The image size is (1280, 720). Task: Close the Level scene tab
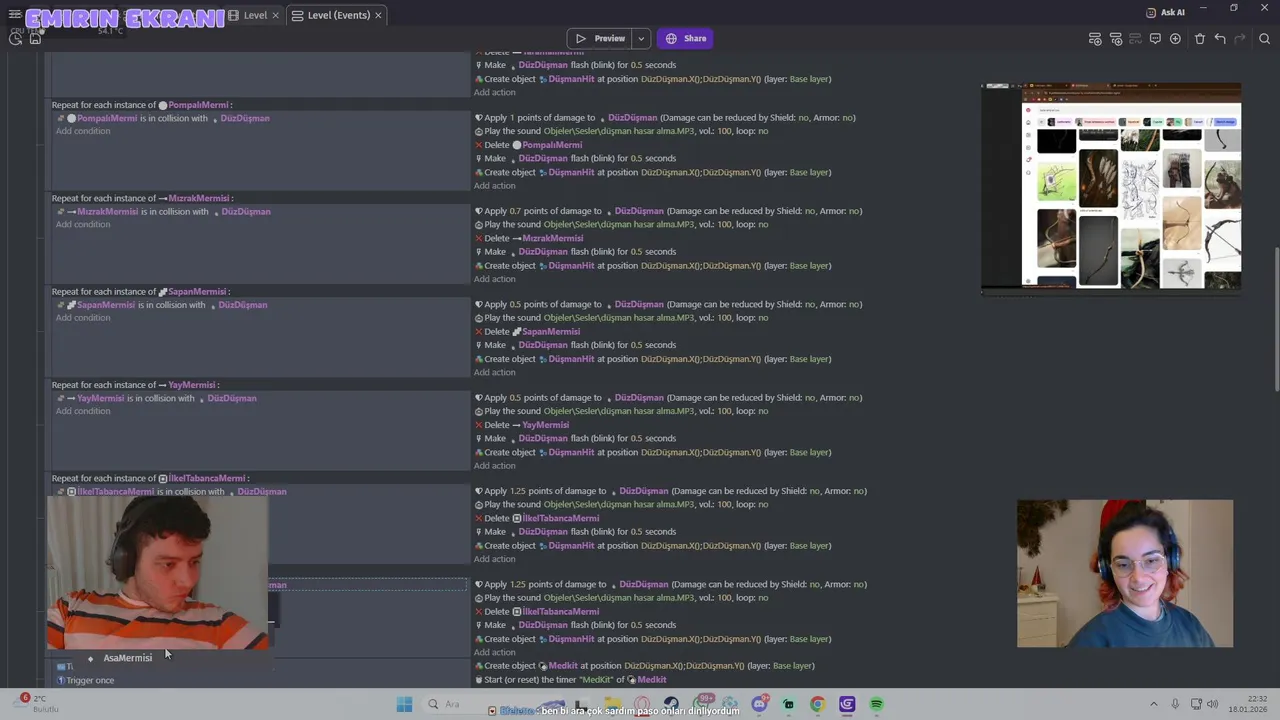[277, 15]
